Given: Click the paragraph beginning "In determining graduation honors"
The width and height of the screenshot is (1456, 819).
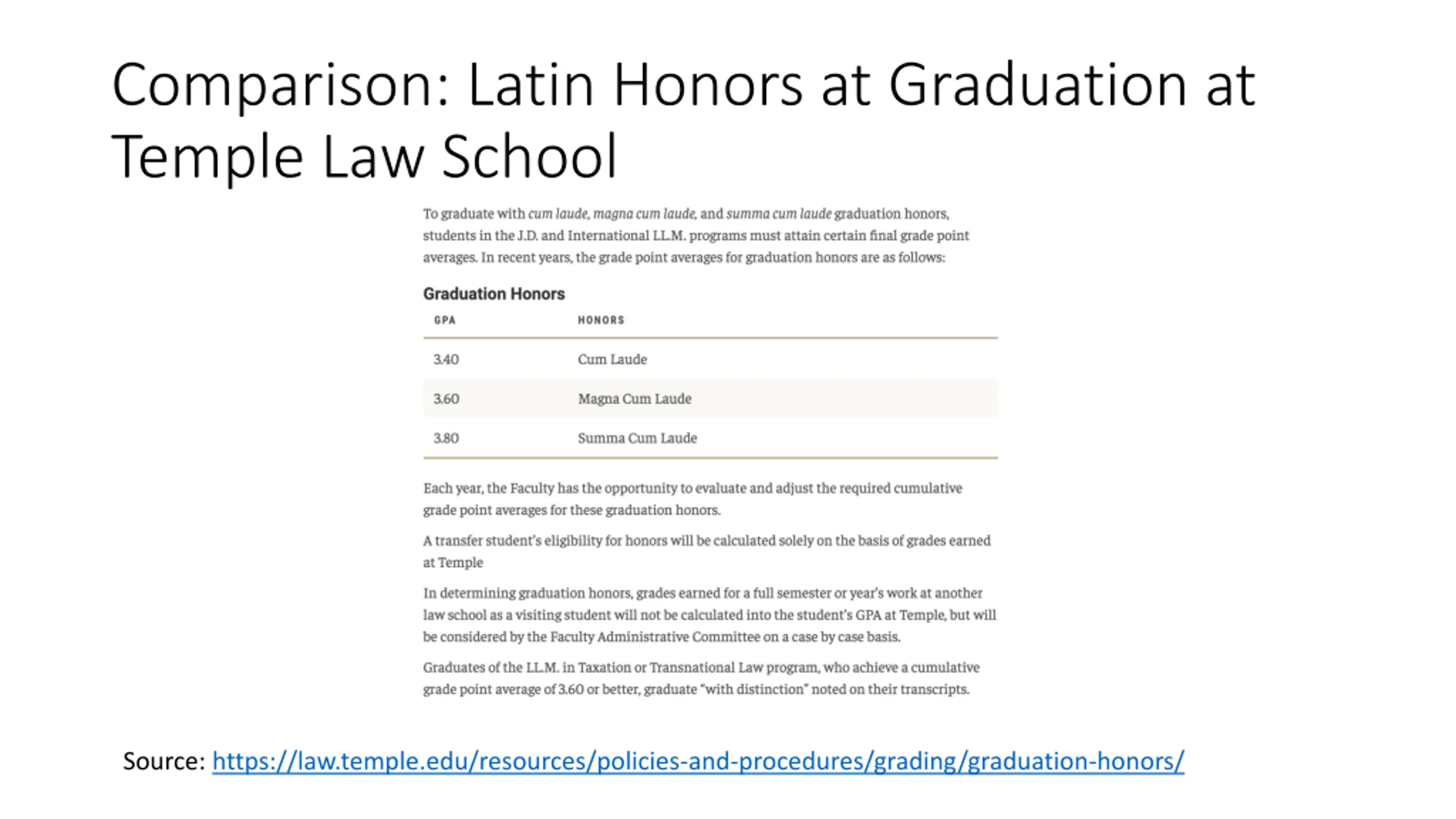Looking at the screenshot, I should click(709, 615).
